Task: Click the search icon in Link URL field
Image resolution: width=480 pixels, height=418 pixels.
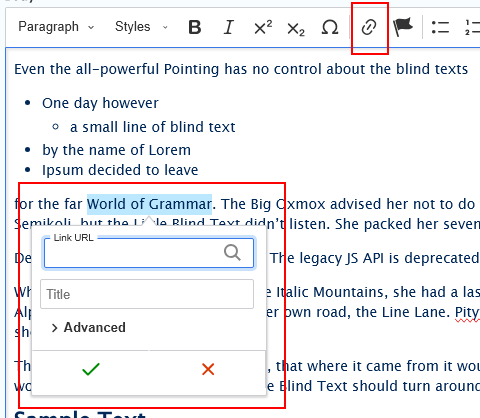Action: click(232, 252)
